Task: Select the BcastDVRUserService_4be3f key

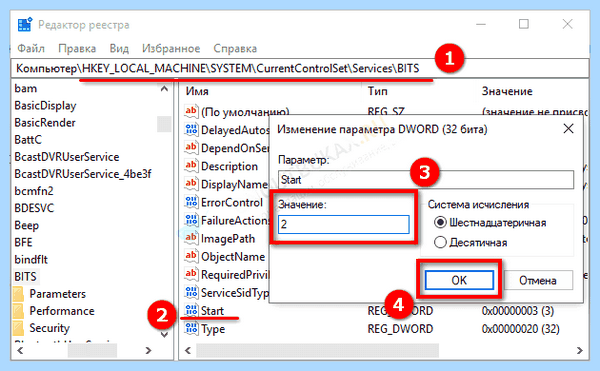Action: (x=83, y=174)
